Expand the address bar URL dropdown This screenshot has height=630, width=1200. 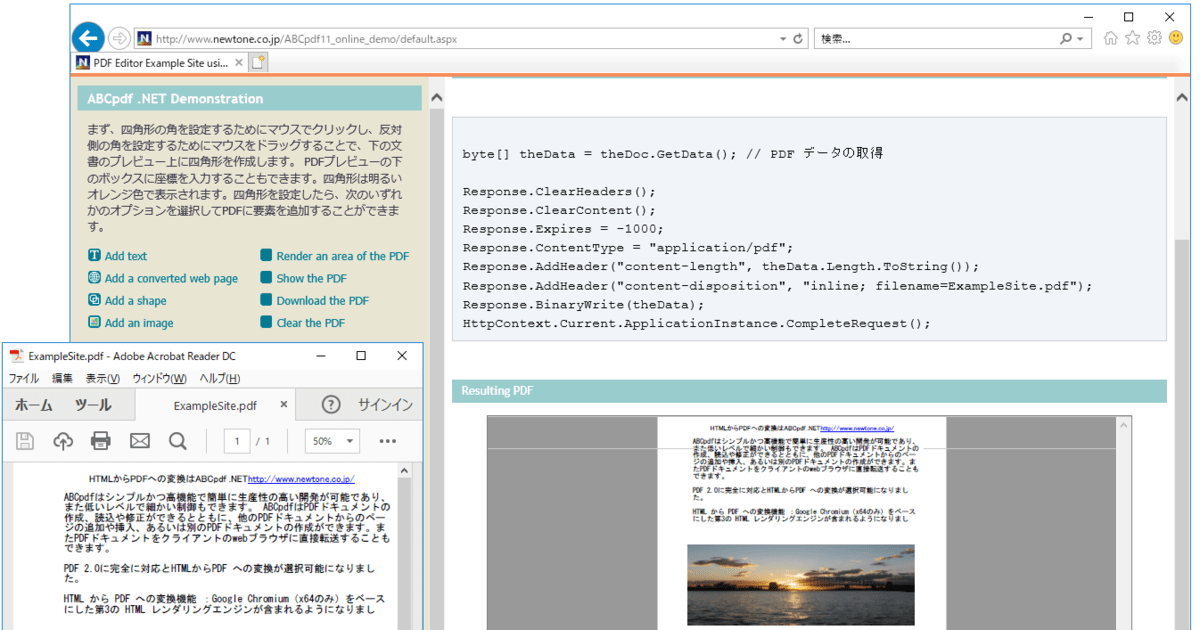coord(783,37)
